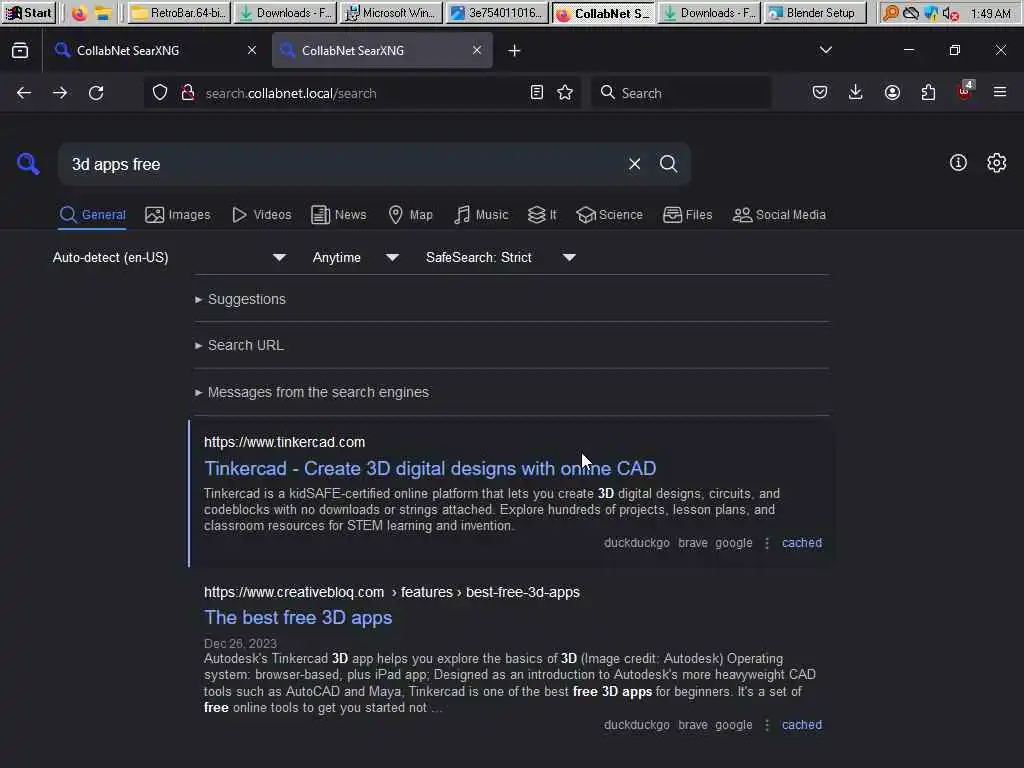Switch to Social Media category
Viewport: 1024px width, 768px height.
(779, 215)
